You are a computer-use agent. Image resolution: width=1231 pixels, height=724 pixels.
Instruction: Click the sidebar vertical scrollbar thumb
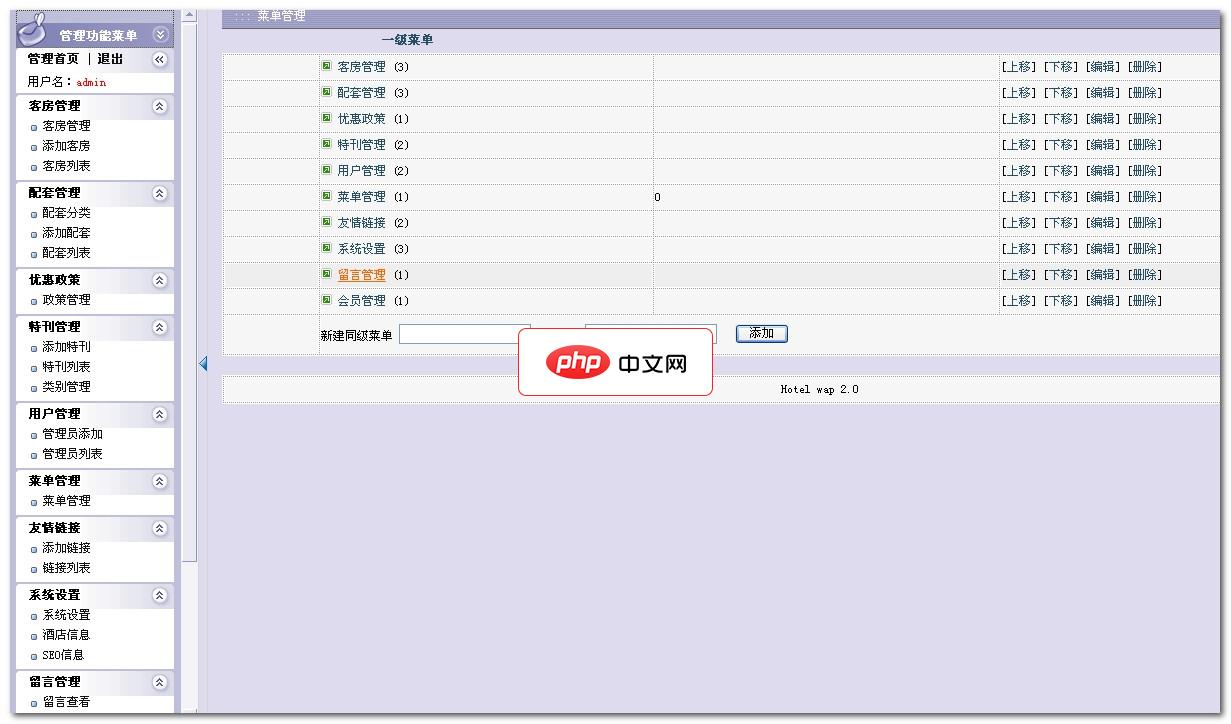point(190,292)
